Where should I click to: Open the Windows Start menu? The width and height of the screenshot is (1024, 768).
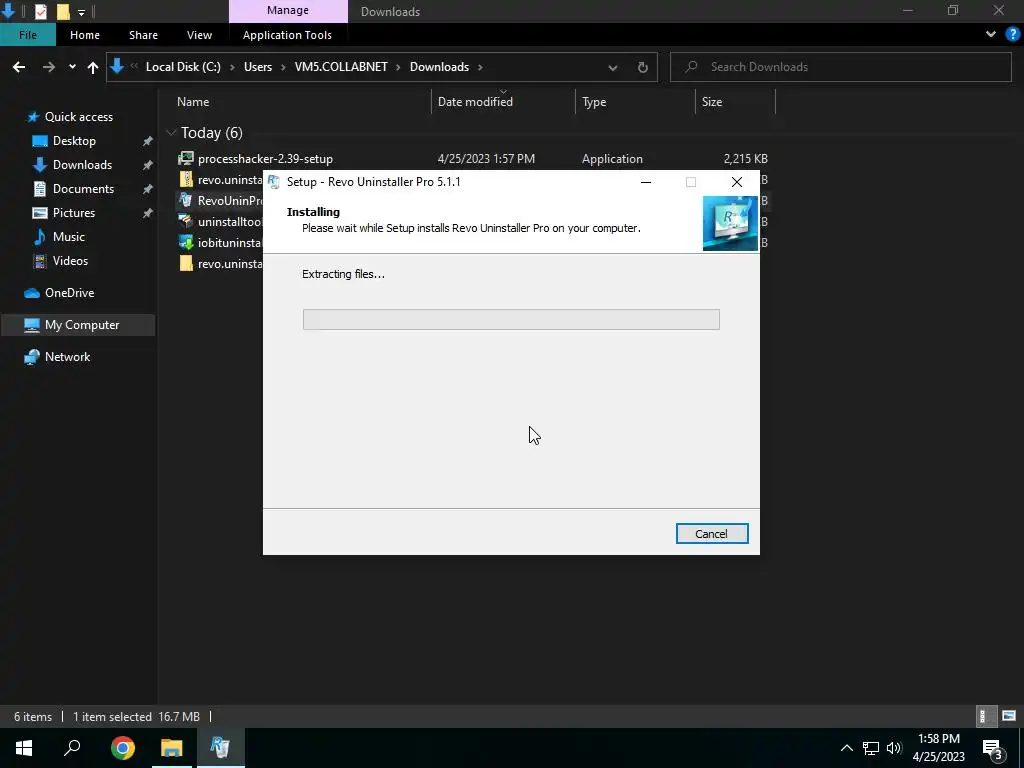click(24, 748)
